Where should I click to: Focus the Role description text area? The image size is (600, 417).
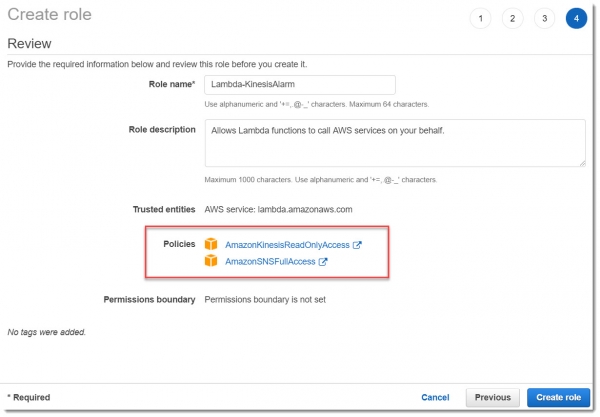tap(394, 142)
